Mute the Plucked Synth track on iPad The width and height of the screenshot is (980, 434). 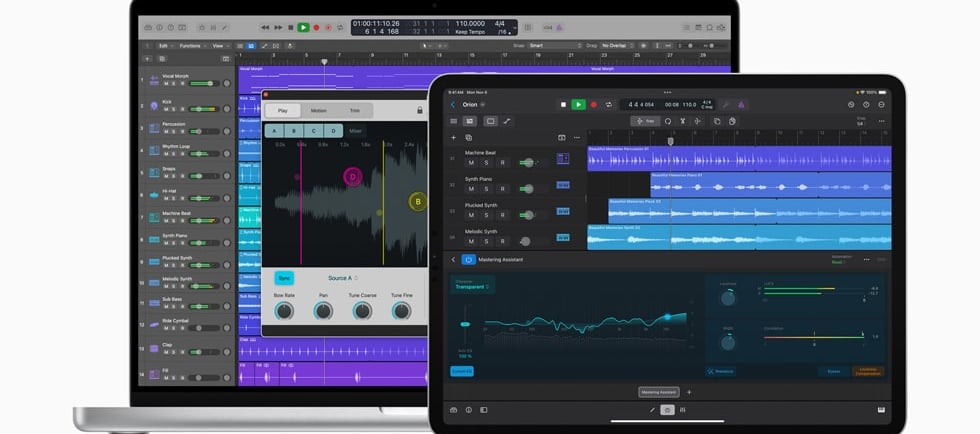coord(471,215)
